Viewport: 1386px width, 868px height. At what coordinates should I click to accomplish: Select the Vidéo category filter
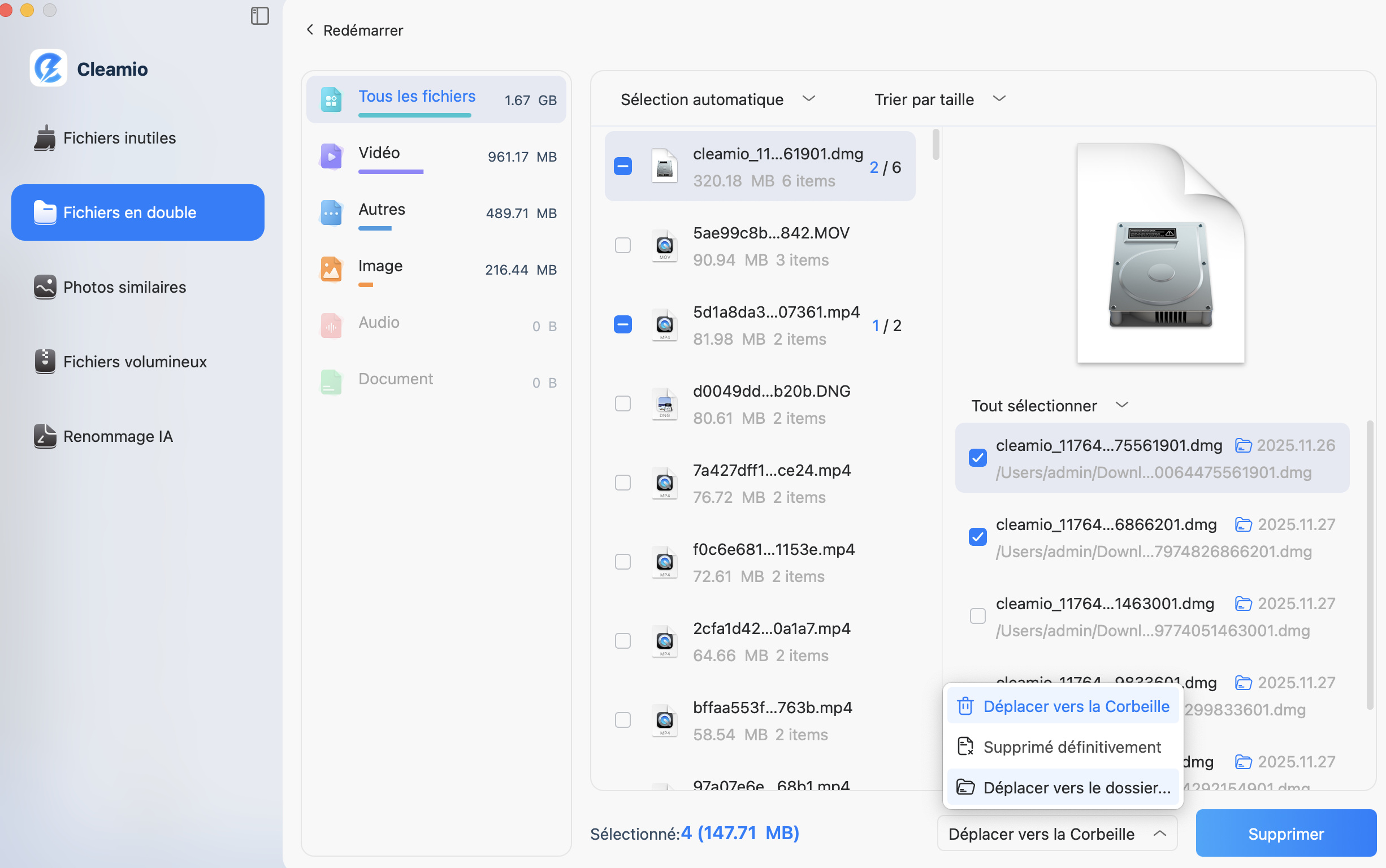(x=379, y=153)
